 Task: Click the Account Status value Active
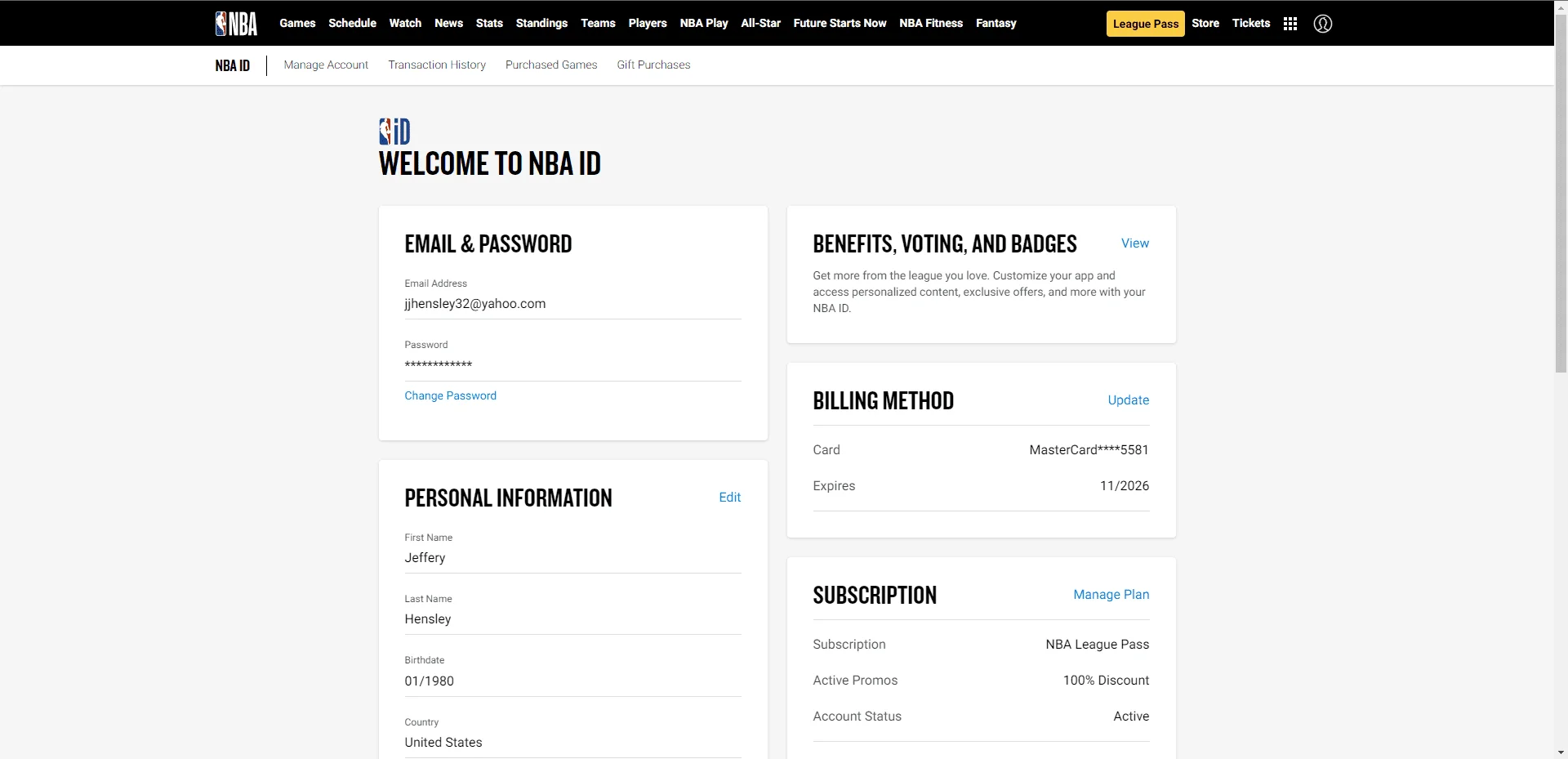point(1131,717)
